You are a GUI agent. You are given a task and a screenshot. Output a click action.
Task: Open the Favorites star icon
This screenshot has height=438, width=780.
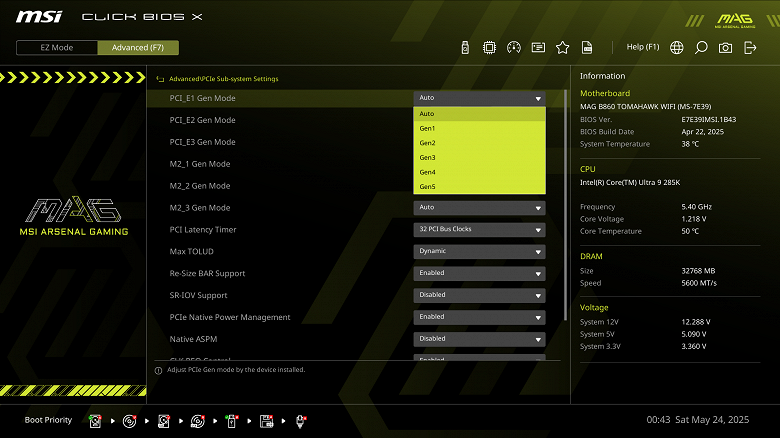563,47
